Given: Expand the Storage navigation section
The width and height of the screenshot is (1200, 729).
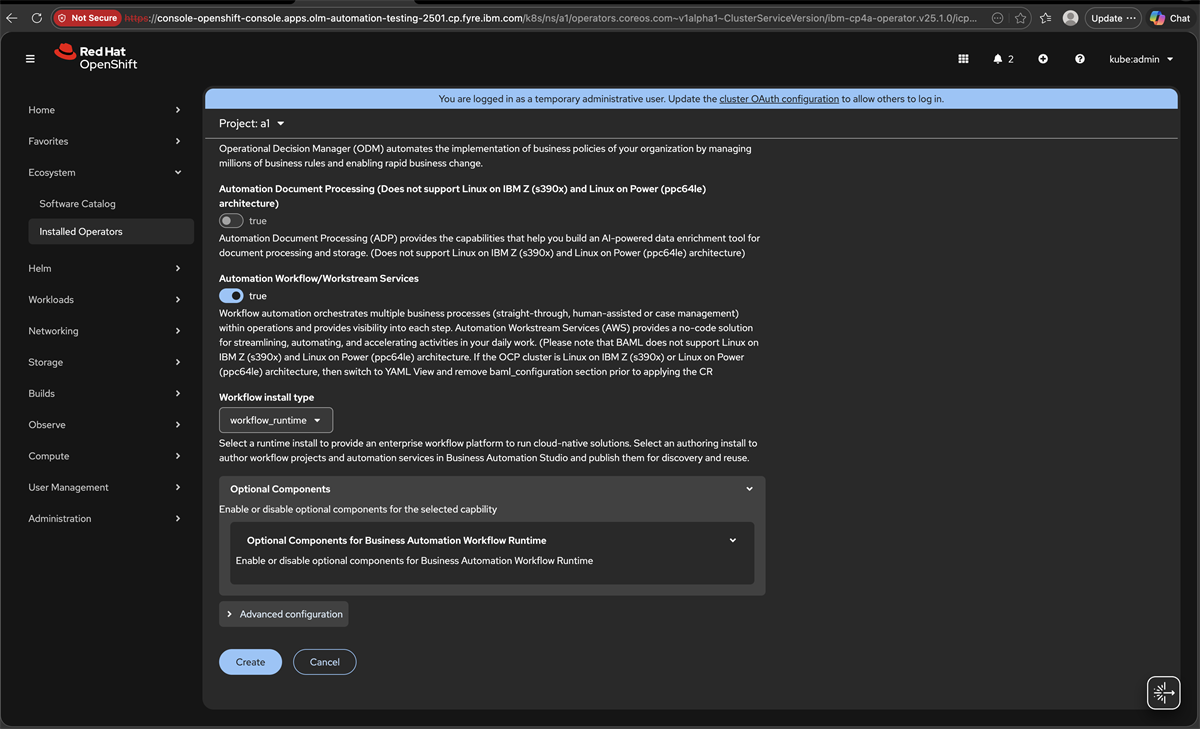Looking at the screenshot, I should pyautogui.click(x=105, y=362).
